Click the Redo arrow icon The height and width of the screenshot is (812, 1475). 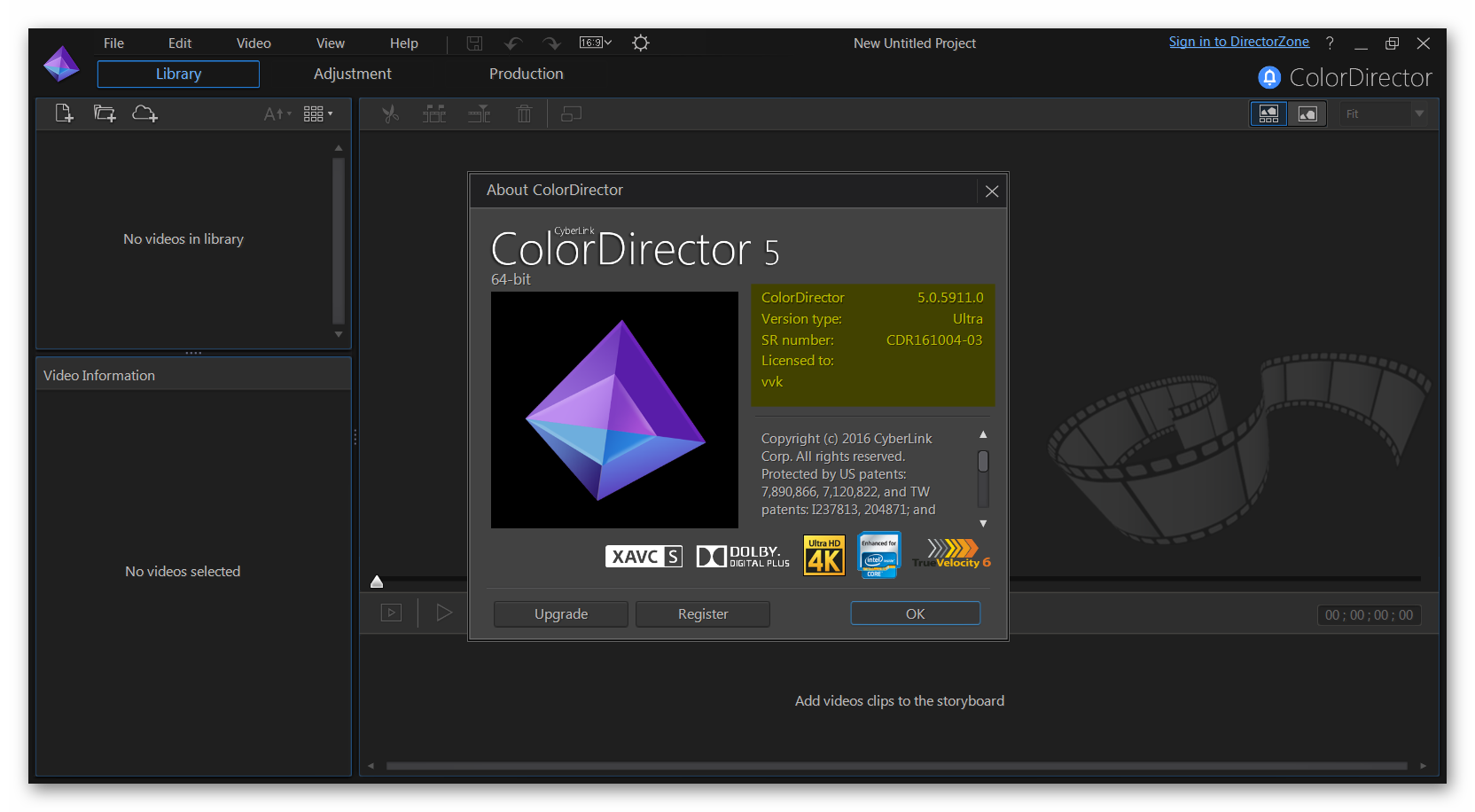click(551, 43)
